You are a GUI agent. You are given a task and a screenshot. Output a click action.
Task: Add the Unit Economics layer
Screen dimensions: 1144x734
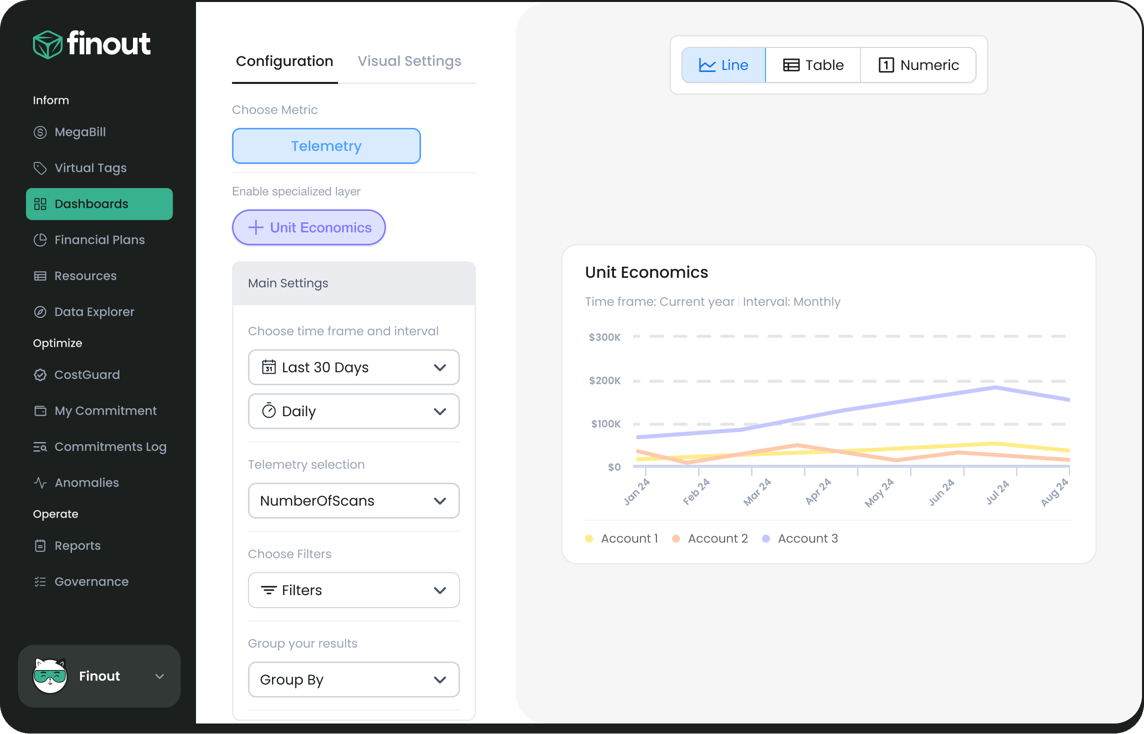click(309, 228)
